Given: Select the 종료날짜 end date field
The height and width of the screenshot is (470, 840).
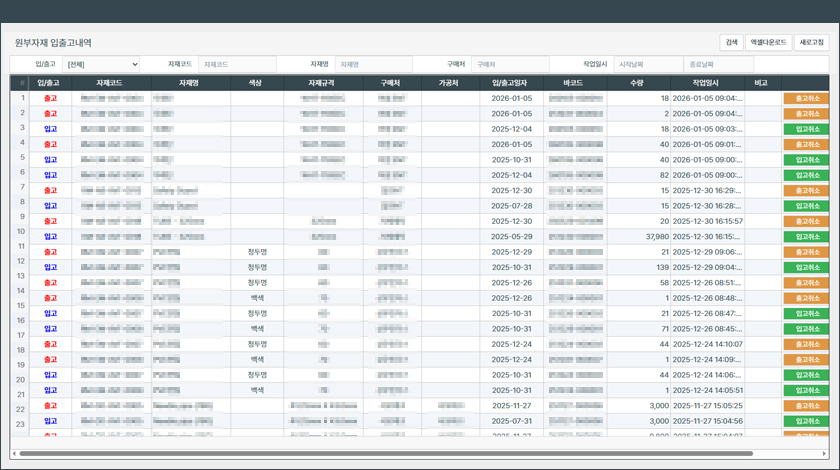Looking at the screenshot, I should tap(717, 64).
